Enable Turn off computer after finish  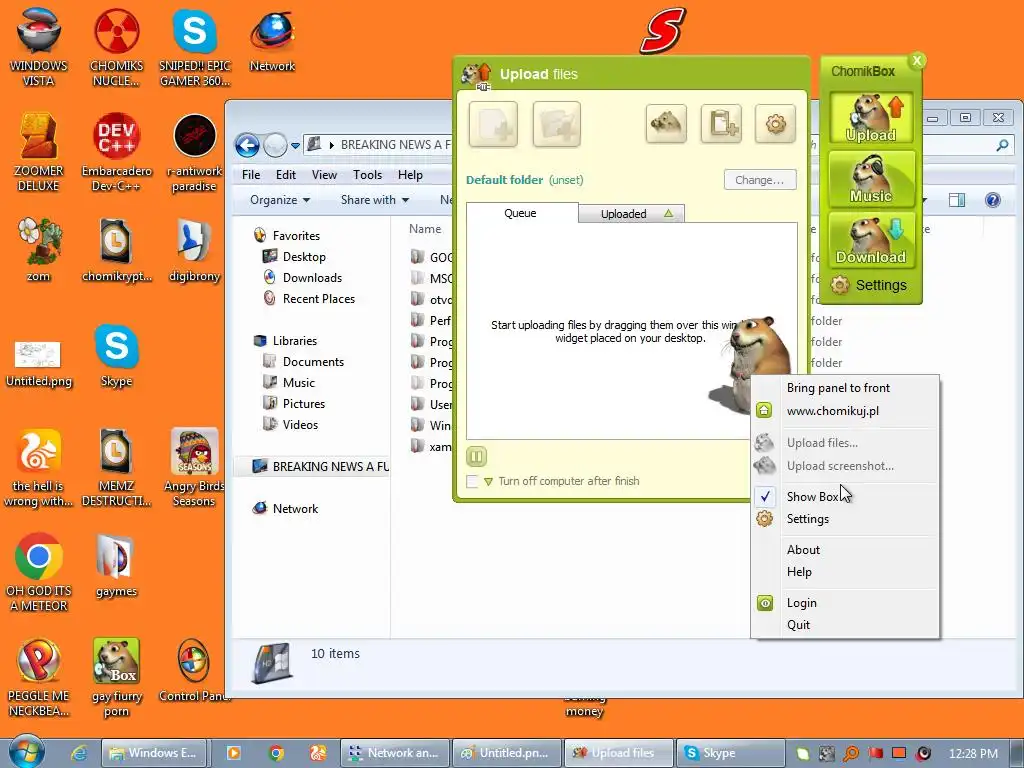click(472, 481)
